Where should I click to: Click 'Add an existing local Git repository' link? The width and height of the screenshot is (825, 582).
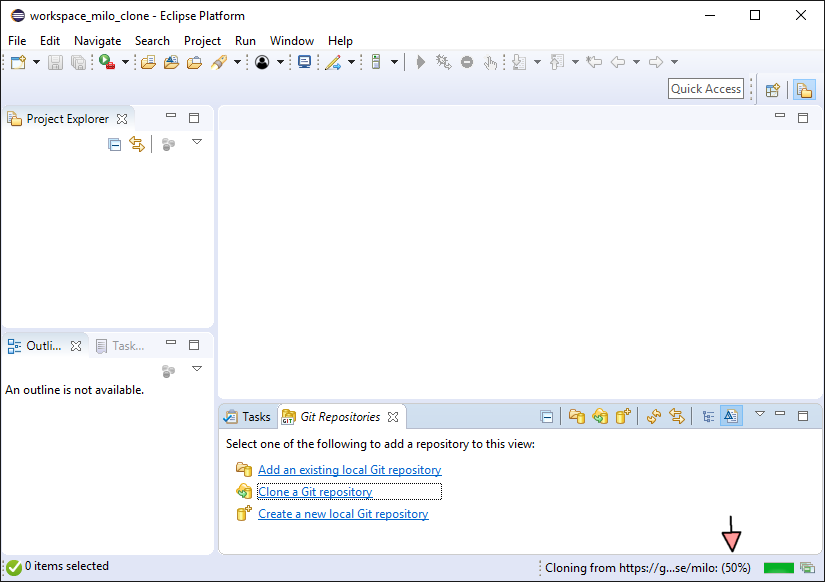pos(349,470)
